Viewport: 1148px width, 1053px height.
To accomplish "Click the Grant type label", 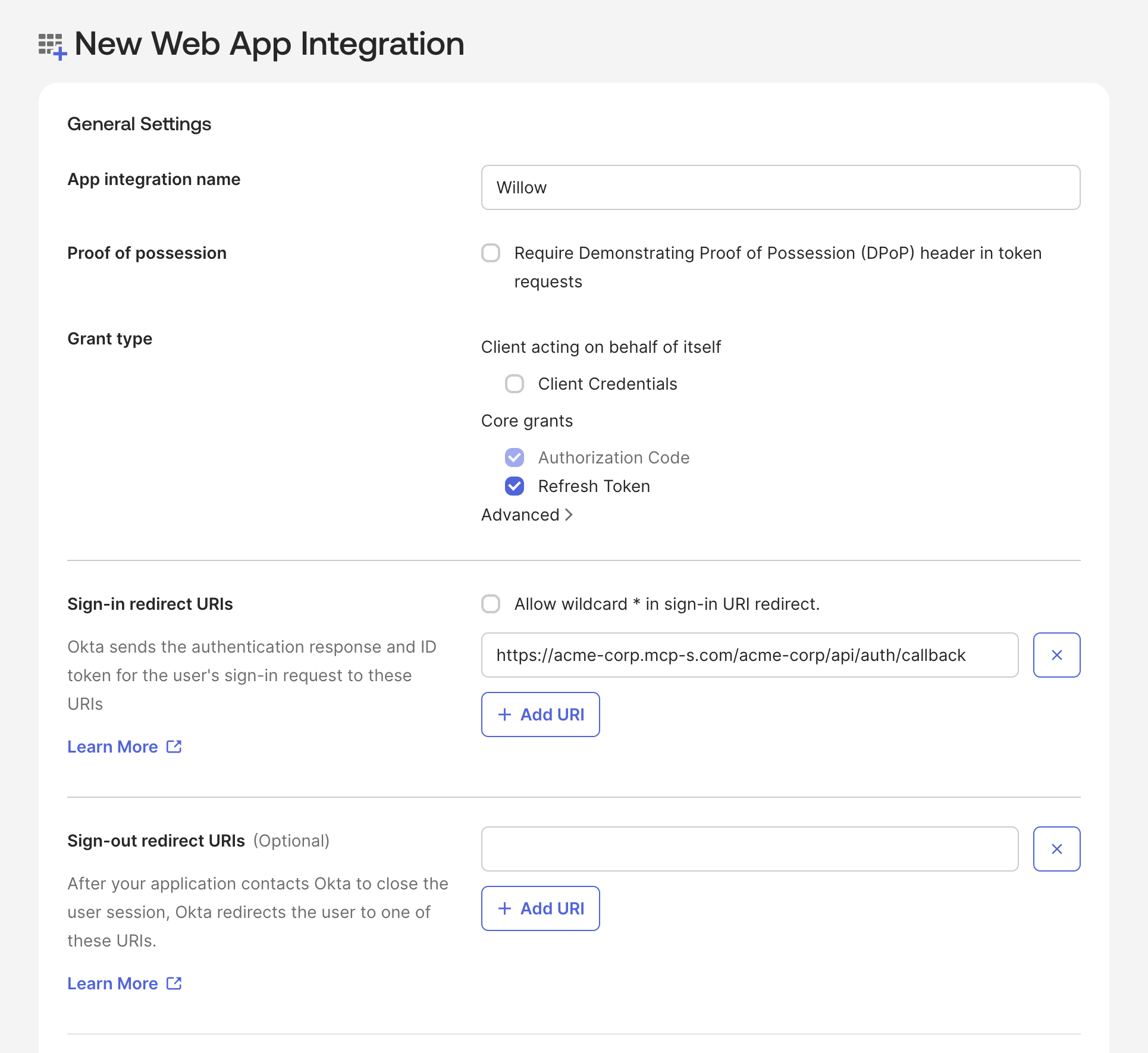I will [x=109, y=339].
